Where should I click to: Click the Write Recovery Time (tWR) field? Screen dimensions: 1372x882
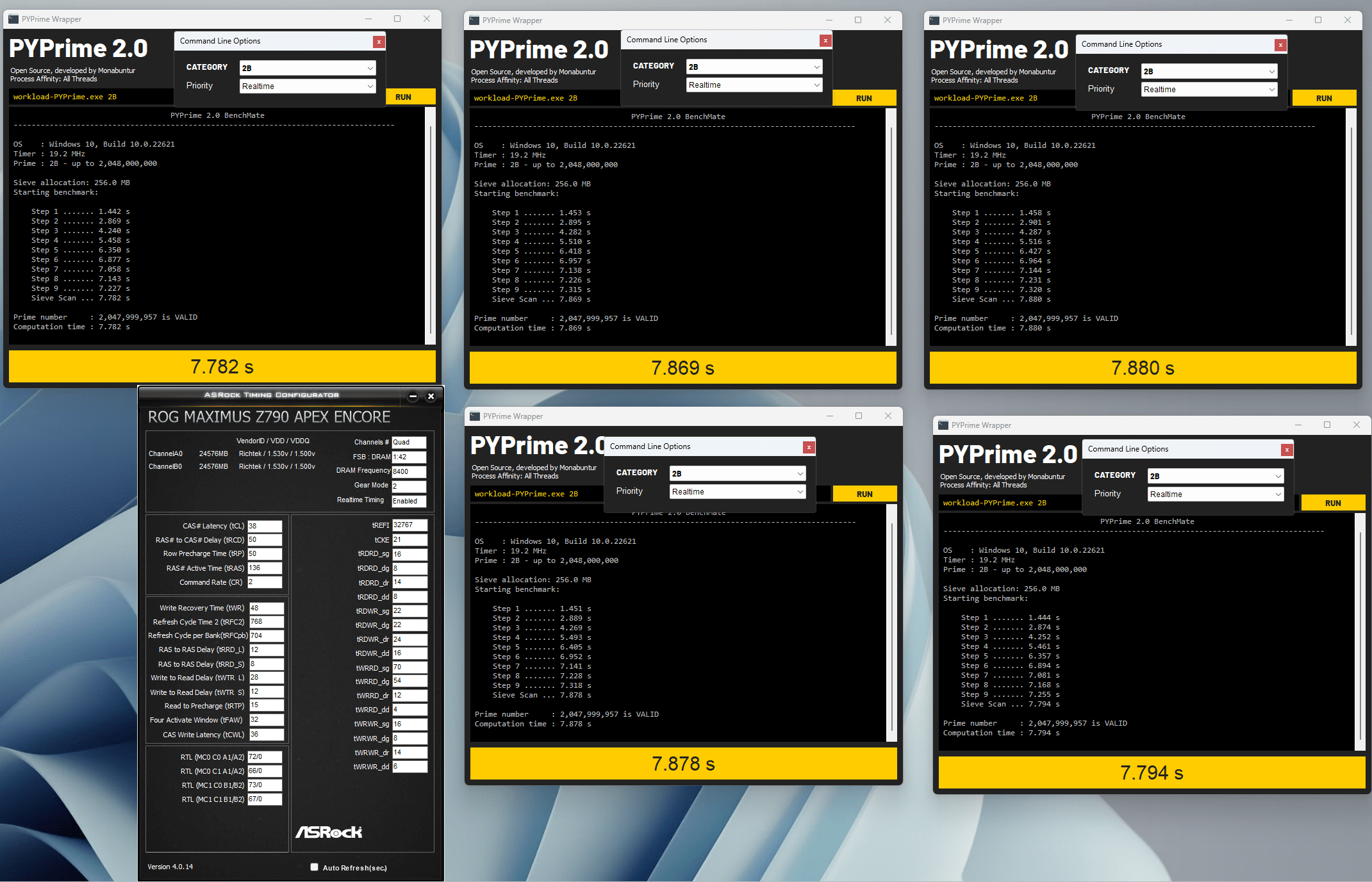tap(267, 608)
